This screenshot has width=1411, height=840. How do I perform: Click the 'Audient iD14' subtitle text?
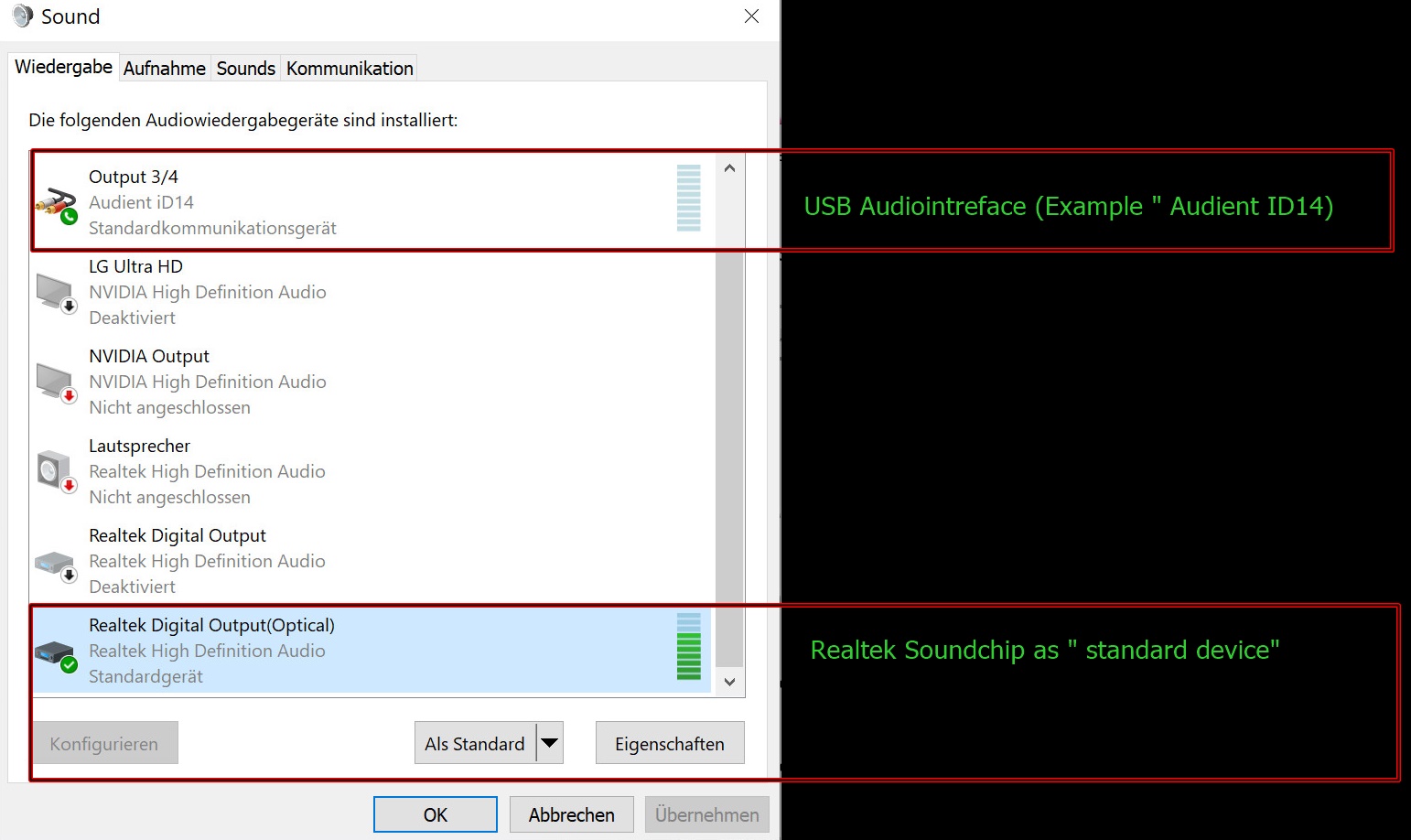coord(141,202)
